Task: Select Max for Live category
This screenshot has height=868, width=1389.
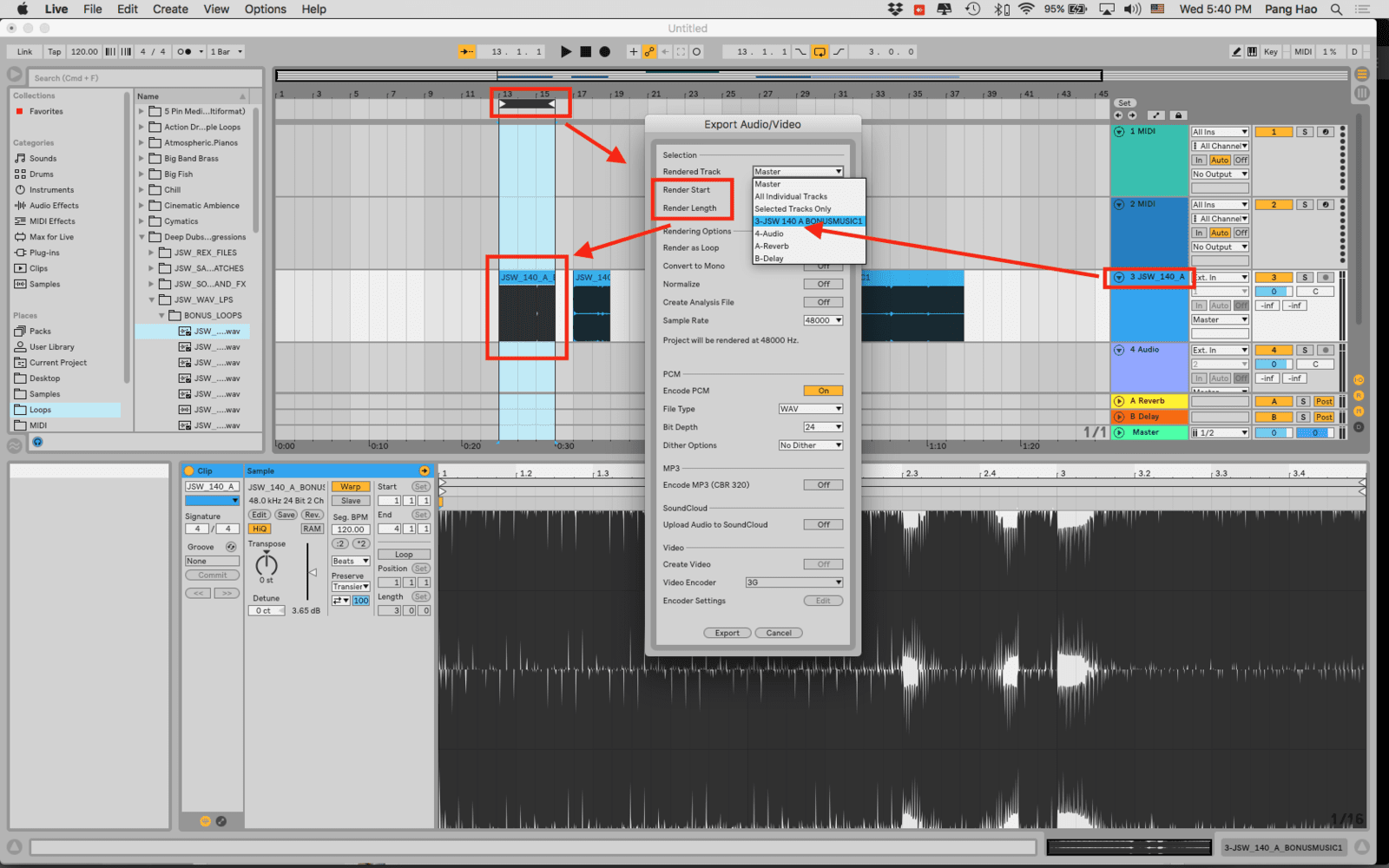Action: point(51,237)
